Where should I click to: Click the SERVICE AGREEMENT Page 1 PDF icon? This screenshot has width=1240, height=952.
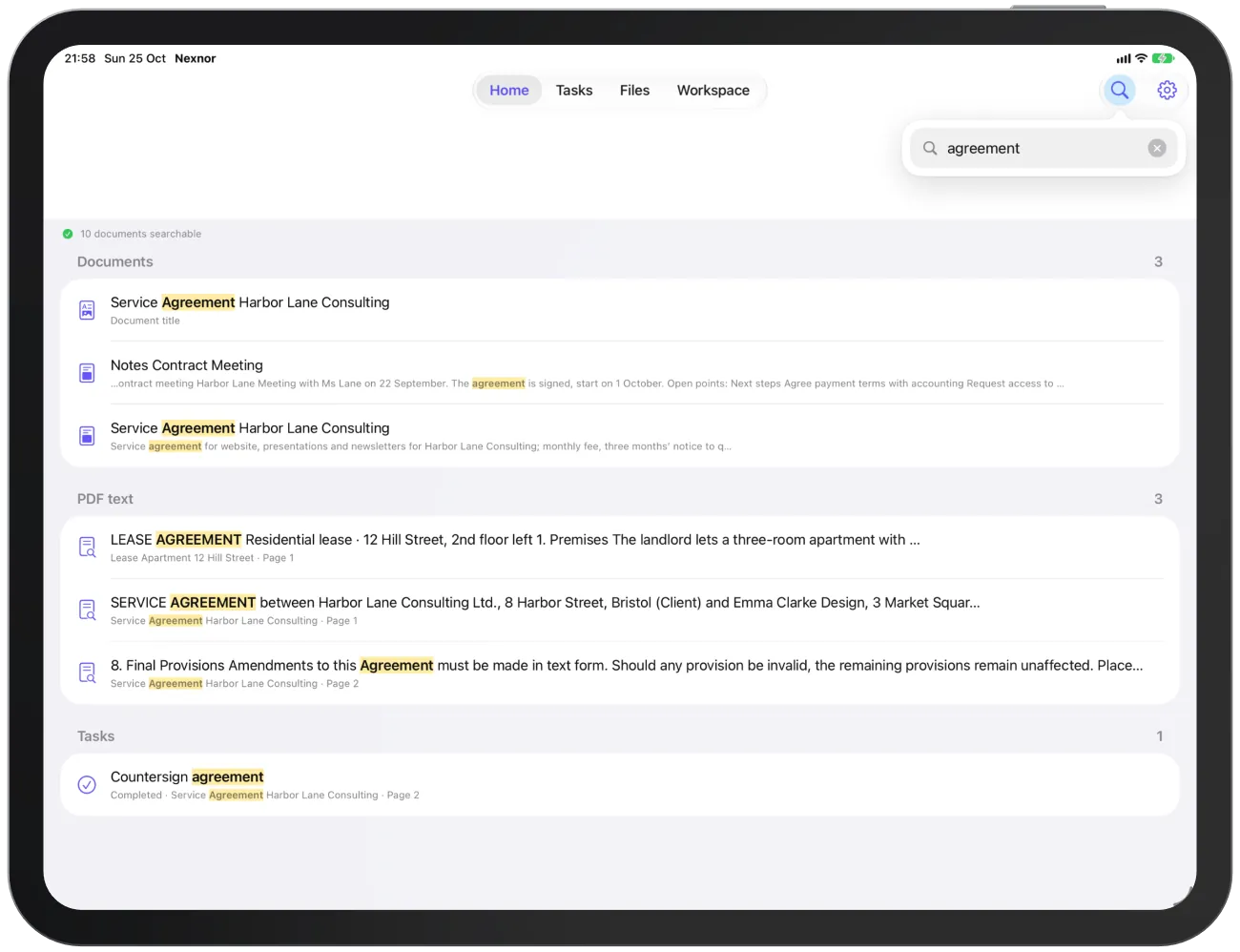[87, 611]
